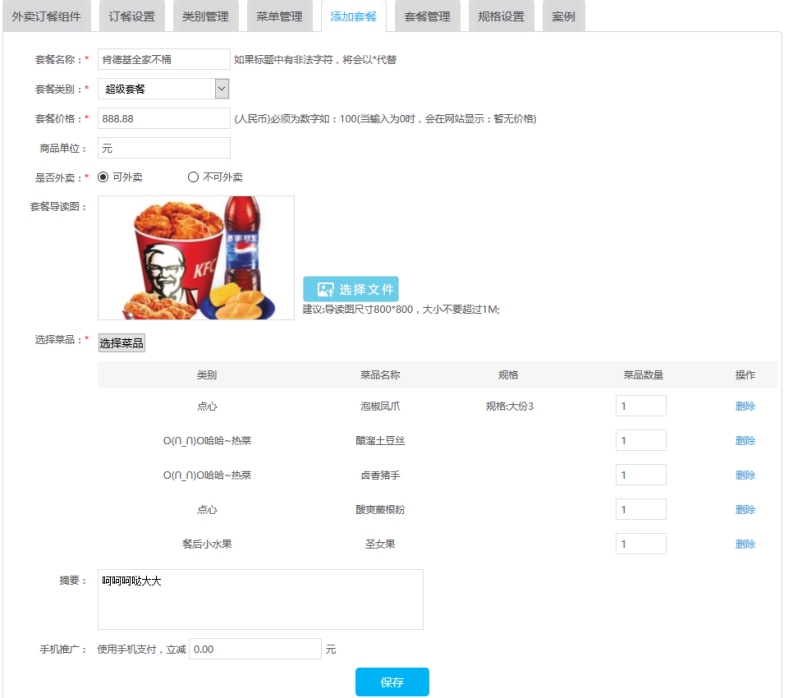Open the 外卖订餐组件 tab
Screen dimensions: 793x698
coord(47,16)
